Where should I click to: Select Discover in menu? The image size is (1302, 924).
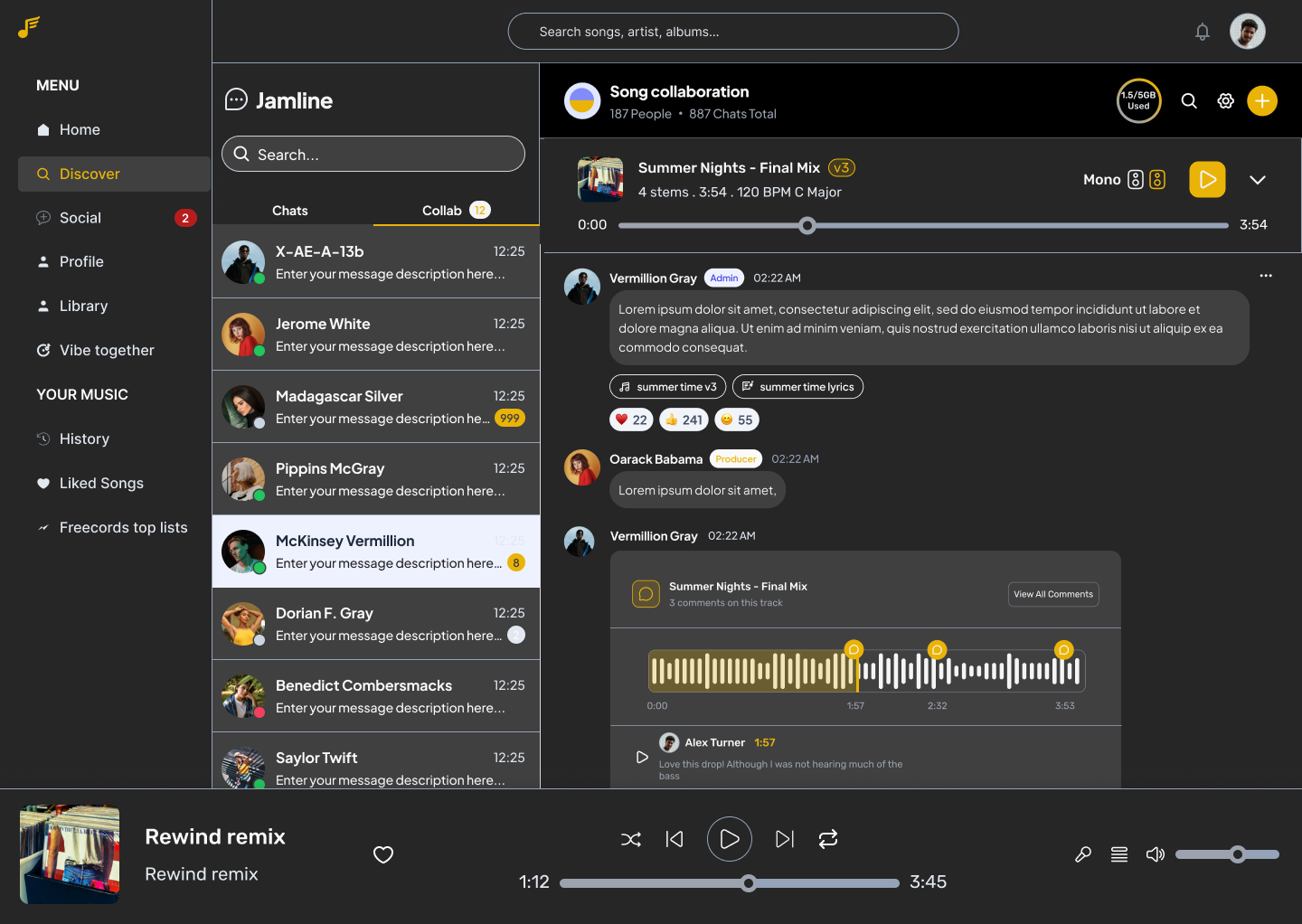pyautogui.click(x=114, y=174)
